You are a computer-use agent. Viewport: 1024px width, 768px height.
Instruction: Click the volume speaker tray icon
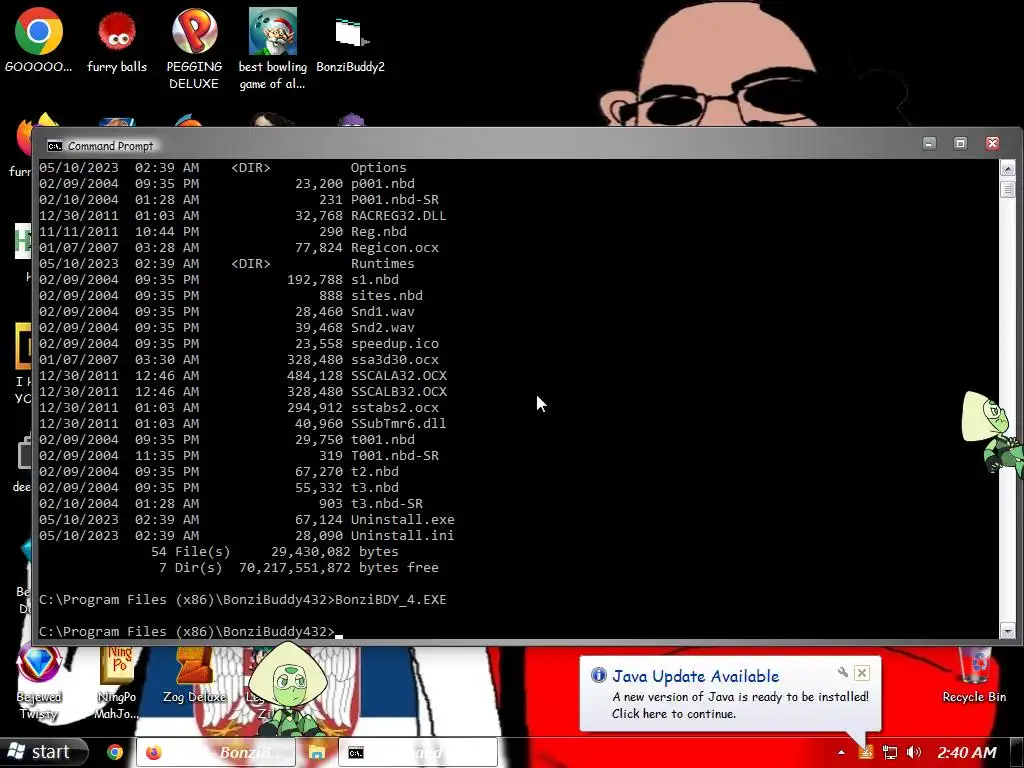pyautogui.click(x=914, y=752)
